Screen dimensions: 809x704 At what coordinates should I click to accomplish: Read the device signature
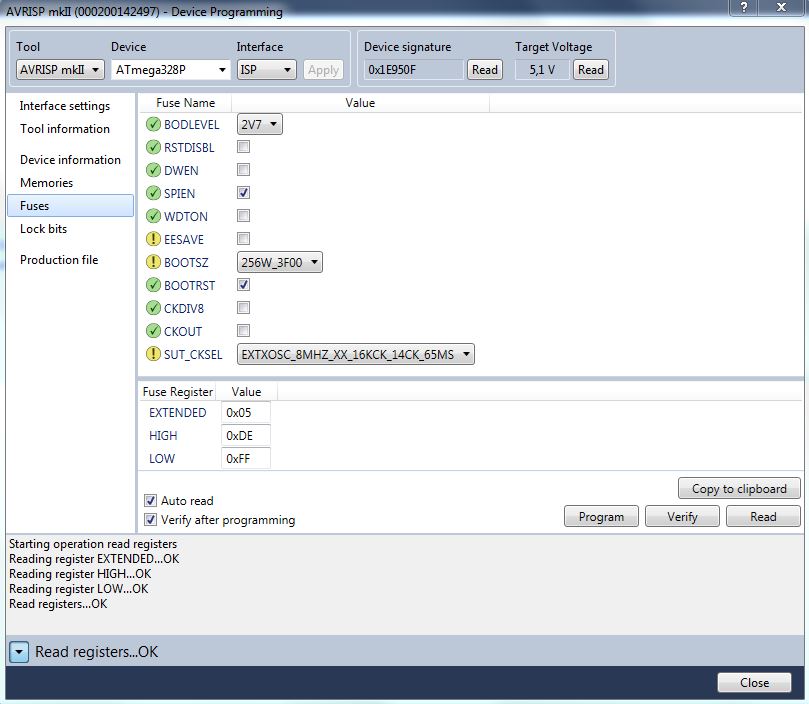coord(485,70)
